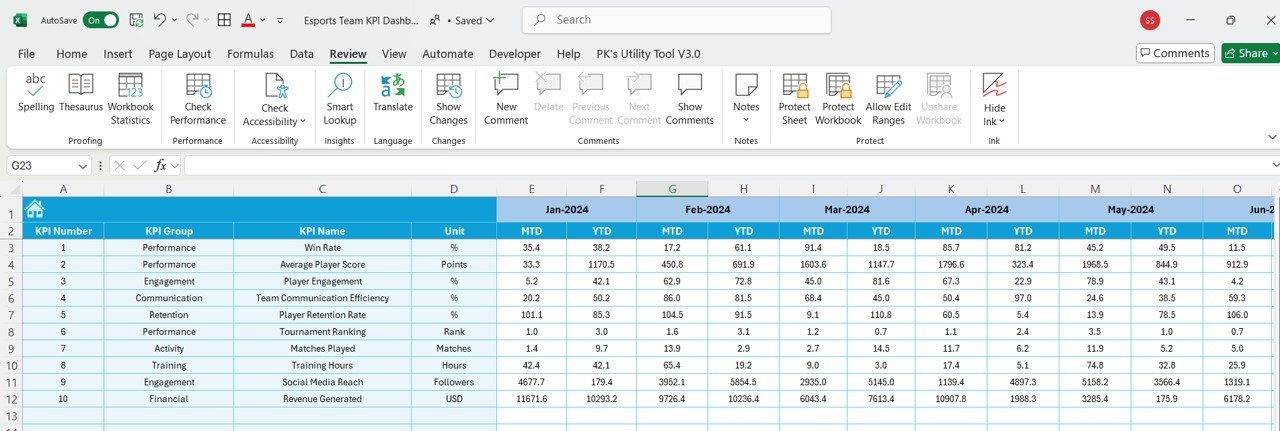Image resolution: width=1280 pixels, height=431 pixels.
Task: Click the Undo arrow
Action: point(160,20)
